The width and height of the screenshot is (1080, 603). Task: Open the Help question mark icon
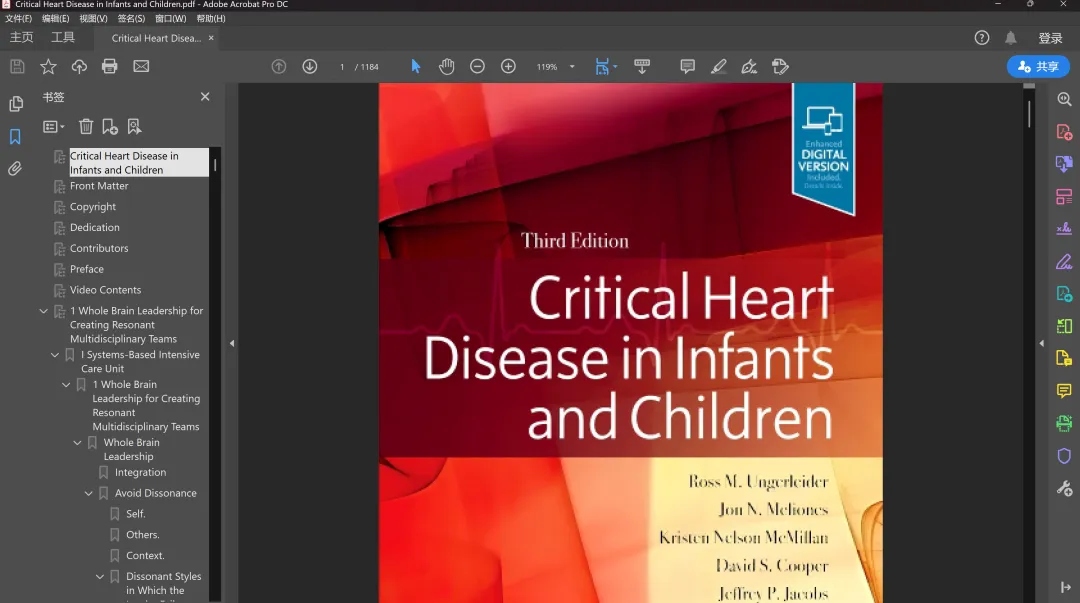click(x=982, y=38)
